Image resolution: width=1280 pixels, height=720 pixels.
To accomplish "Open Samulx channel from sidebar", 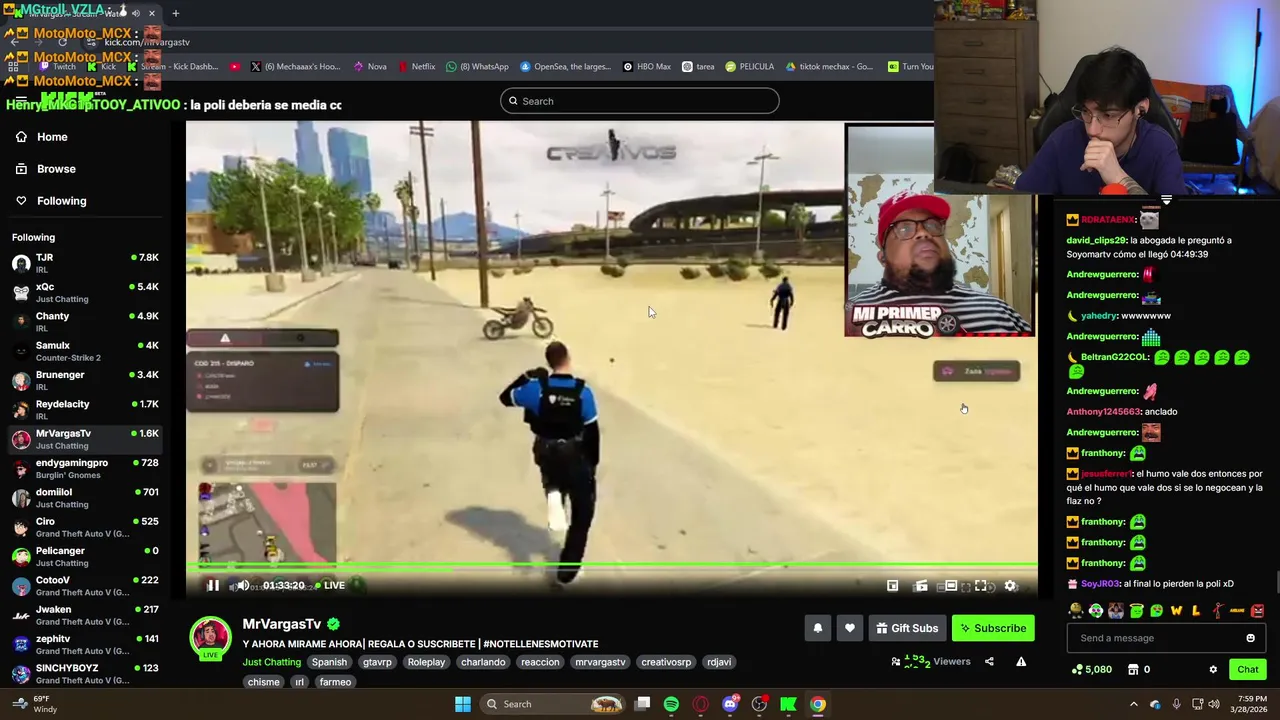I will (85, 351).
